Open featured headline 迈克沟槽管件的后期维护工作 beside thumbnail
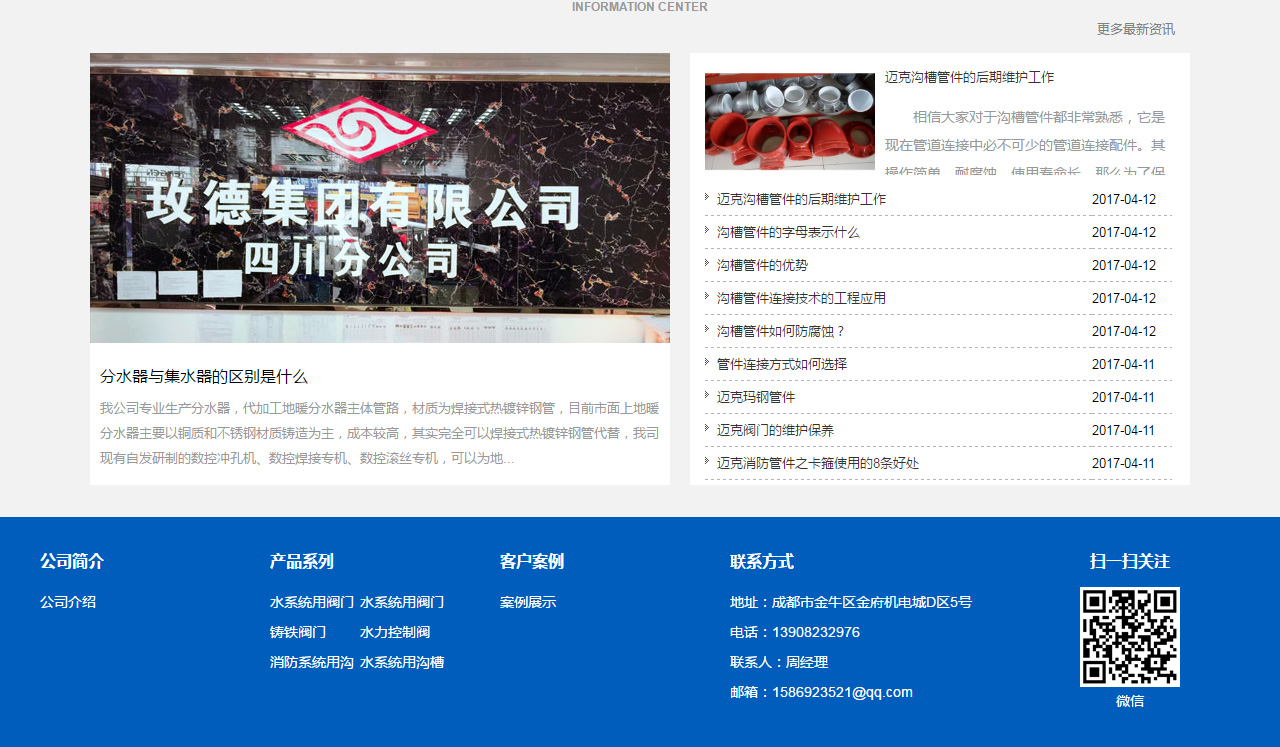The image size is (1280, 747). 969,77
